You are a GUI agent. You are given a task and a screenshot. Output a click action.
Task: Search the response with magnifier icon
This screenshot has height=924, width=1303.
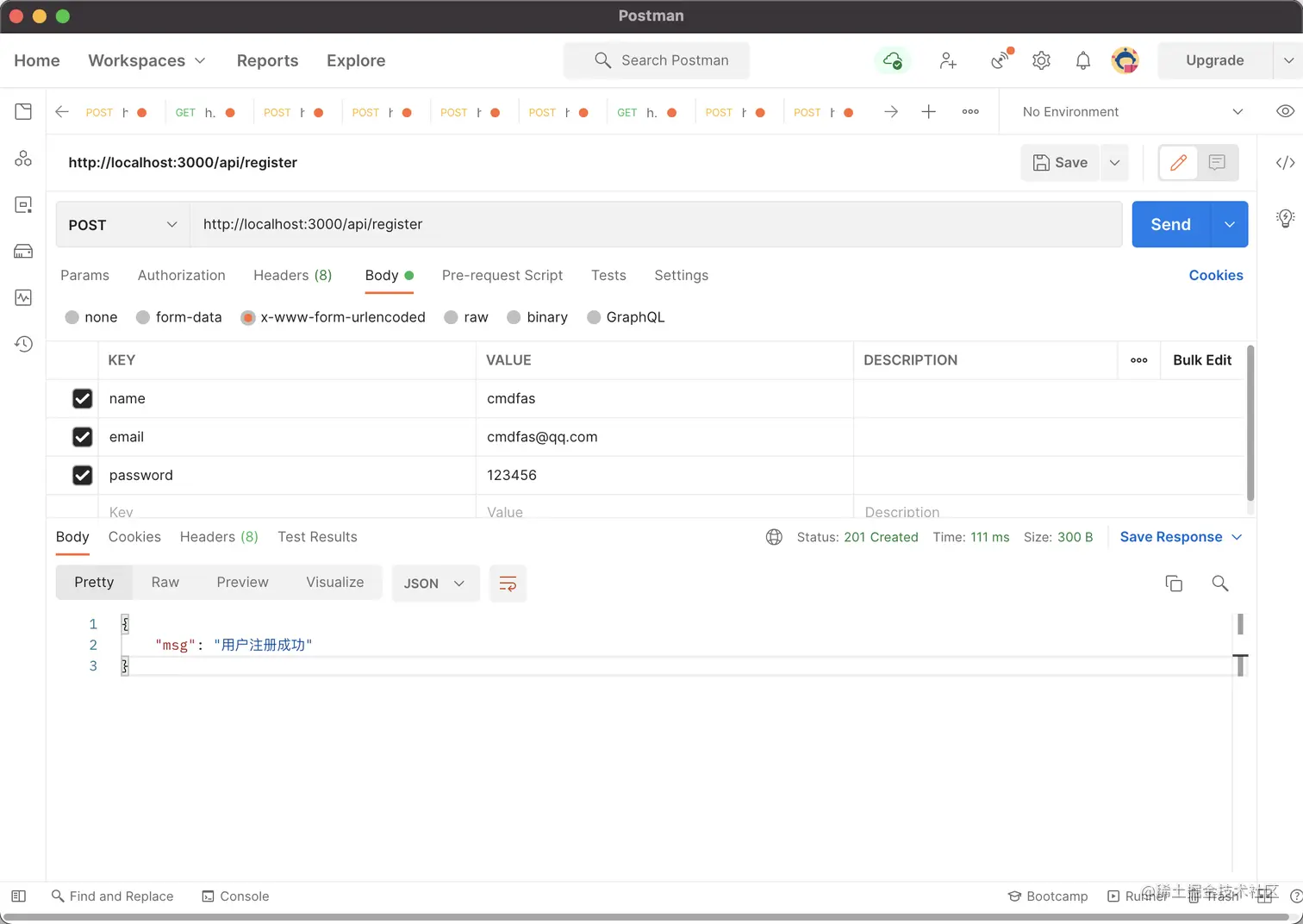1219,584
